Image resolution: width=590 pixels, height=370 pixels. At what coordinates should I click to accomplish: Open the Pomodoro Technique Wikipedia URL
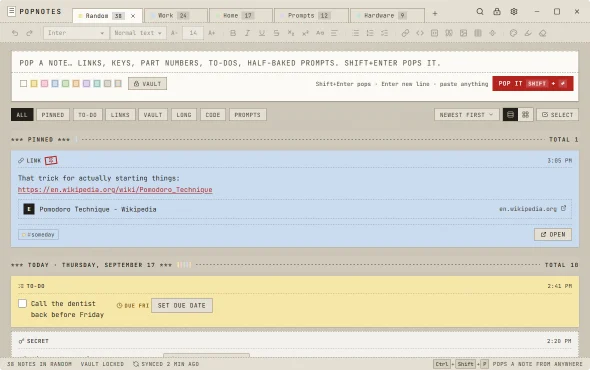(x=115, y=189)
